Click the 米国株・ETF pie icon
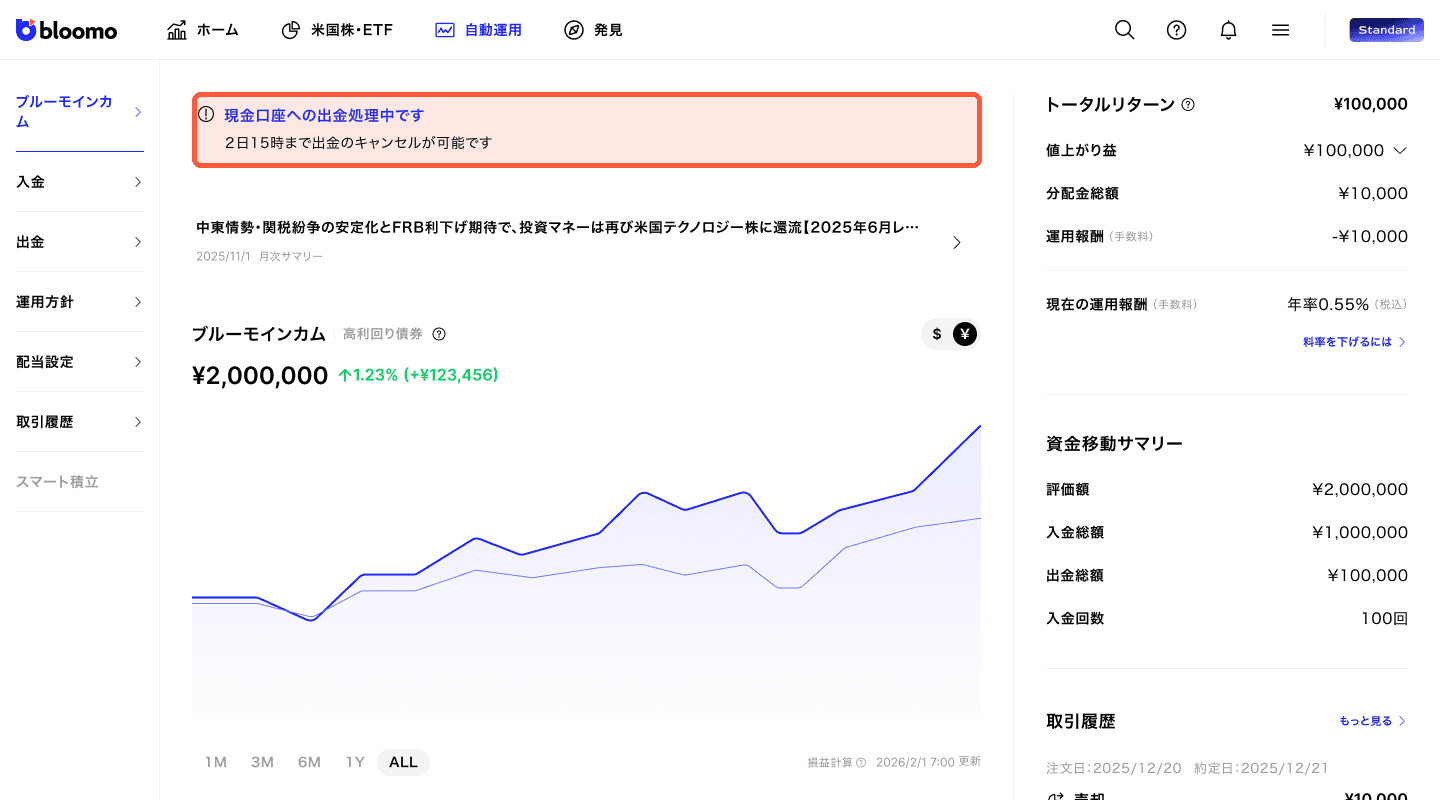Image resolution: width=1440 pixels, height=800 pixels. [291, 30]
